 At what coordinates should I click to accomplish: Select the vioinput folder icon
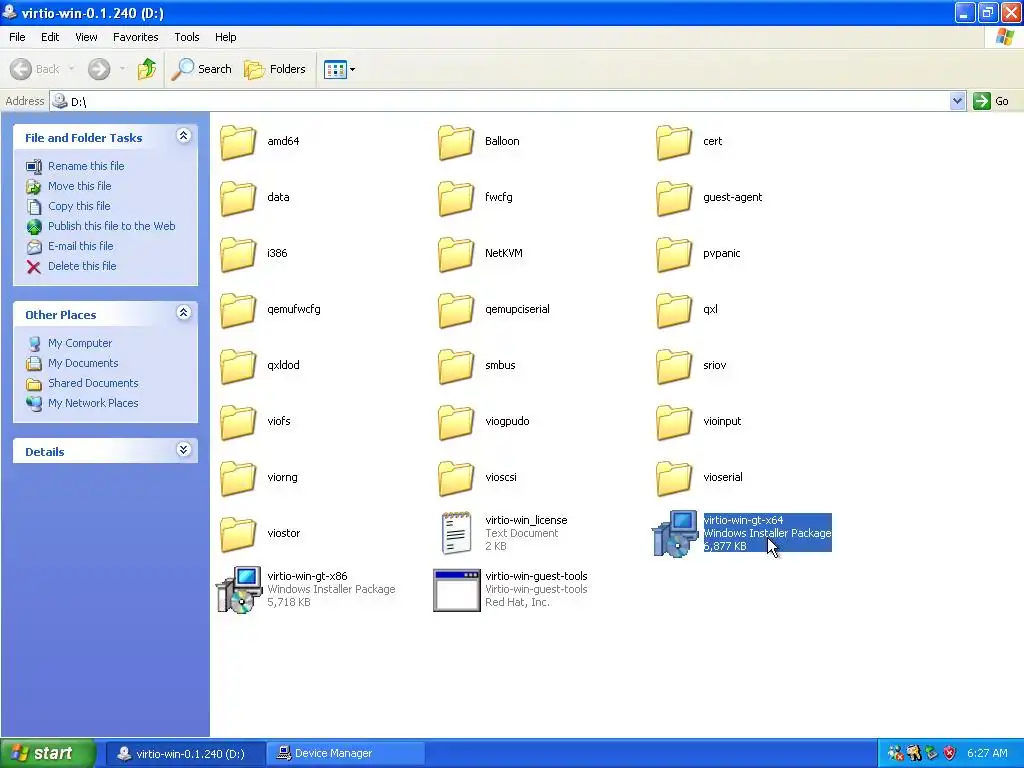click(x=674, y=423)
